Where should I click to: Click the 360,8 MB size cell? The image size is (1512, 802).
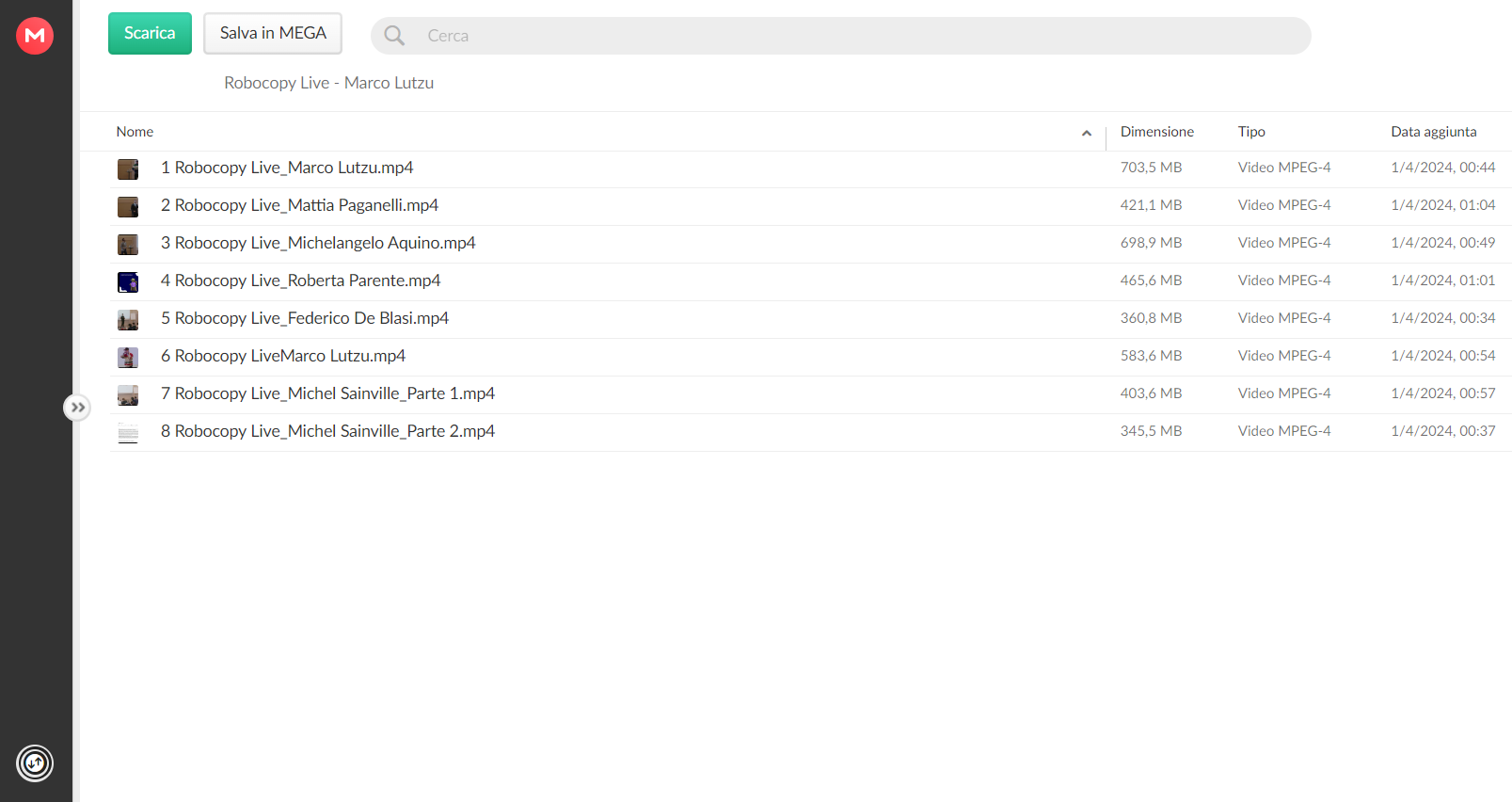point(1151,318)
